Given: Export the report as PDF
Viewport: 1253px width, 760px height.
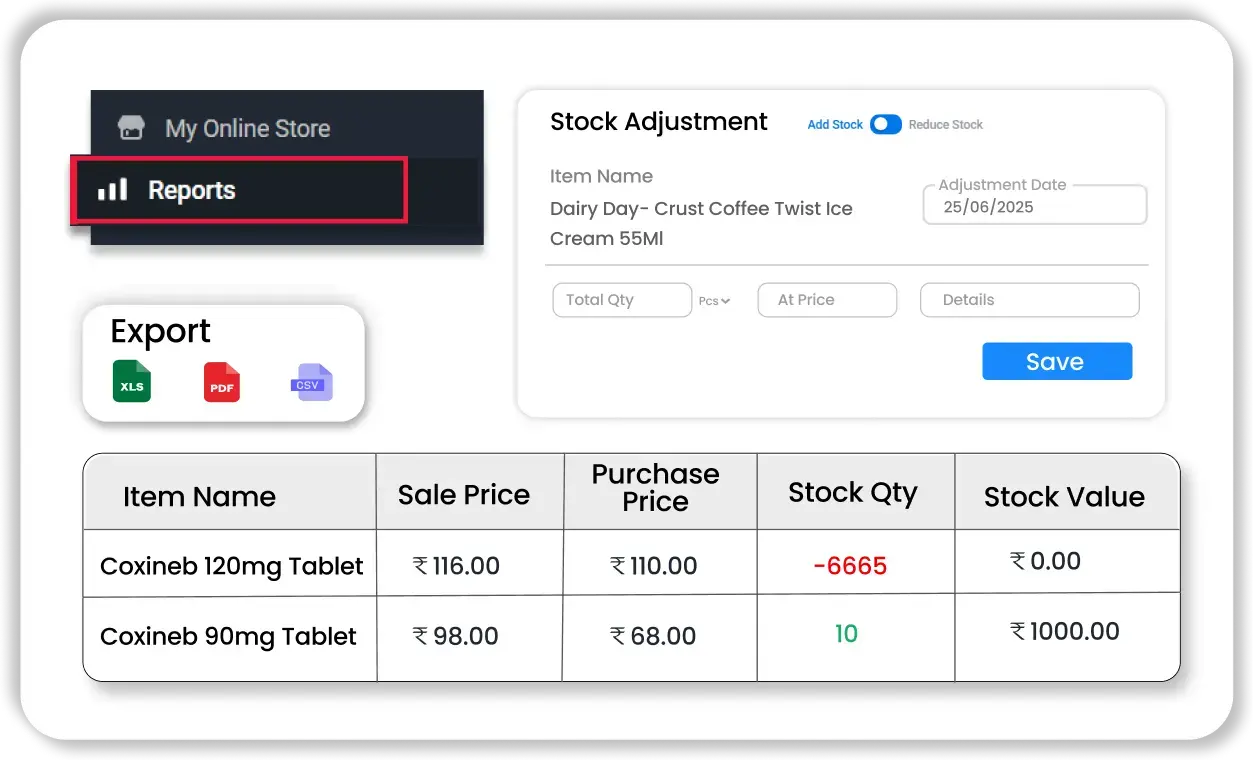Looking at the screenshot, I should [221, 381].
